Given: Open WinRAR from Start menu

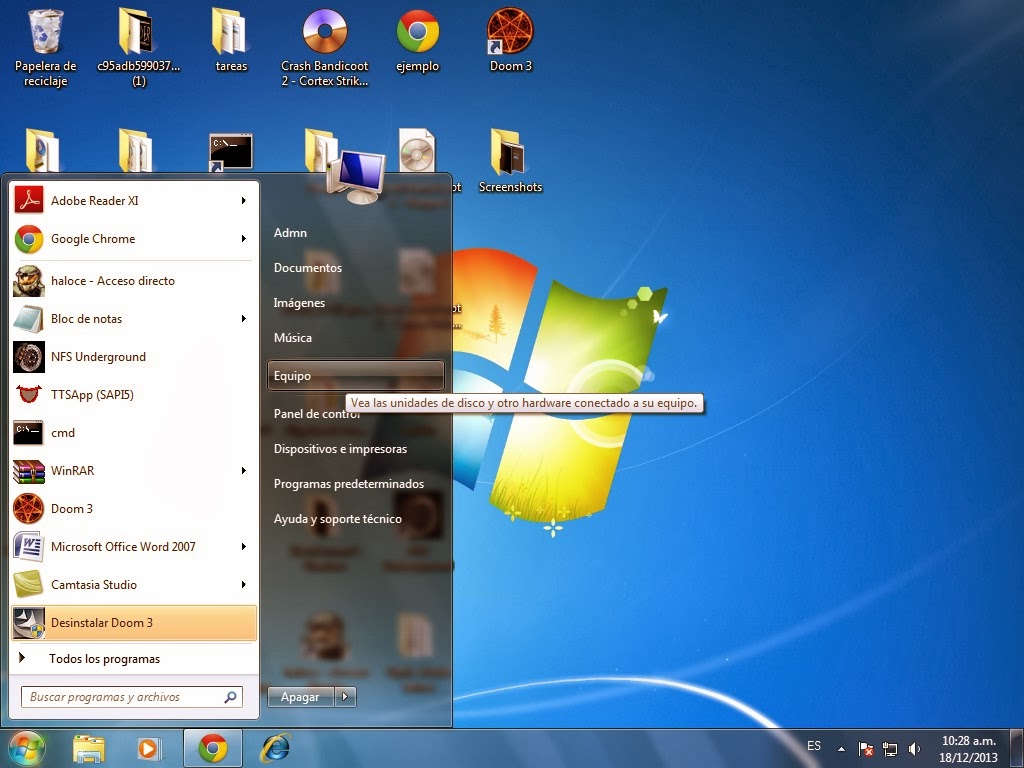Looking at the screenshot, I should coord(134,470).
